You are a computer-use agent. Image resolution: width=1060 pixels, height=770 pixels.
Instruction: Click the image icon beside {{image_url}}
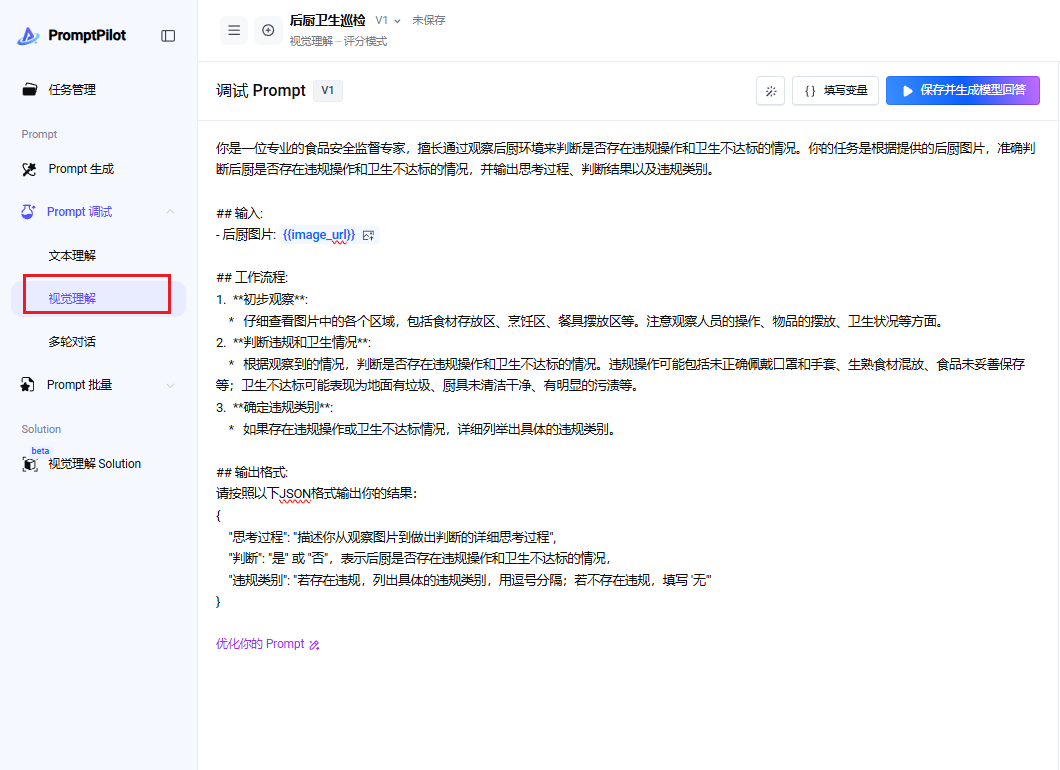pyautogui.click(x=368, y=235)
